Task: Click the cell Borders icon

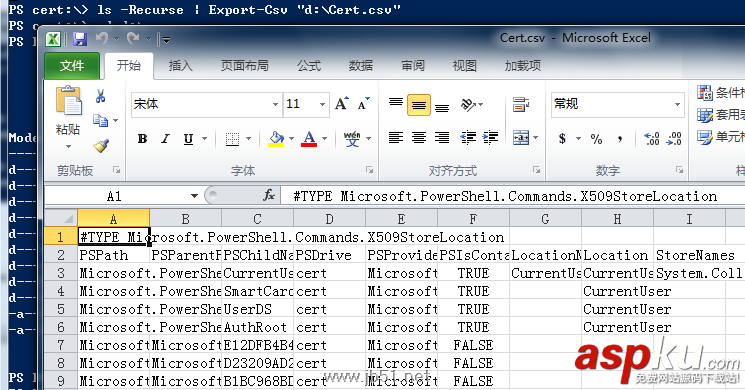Action: pos(232,139)
